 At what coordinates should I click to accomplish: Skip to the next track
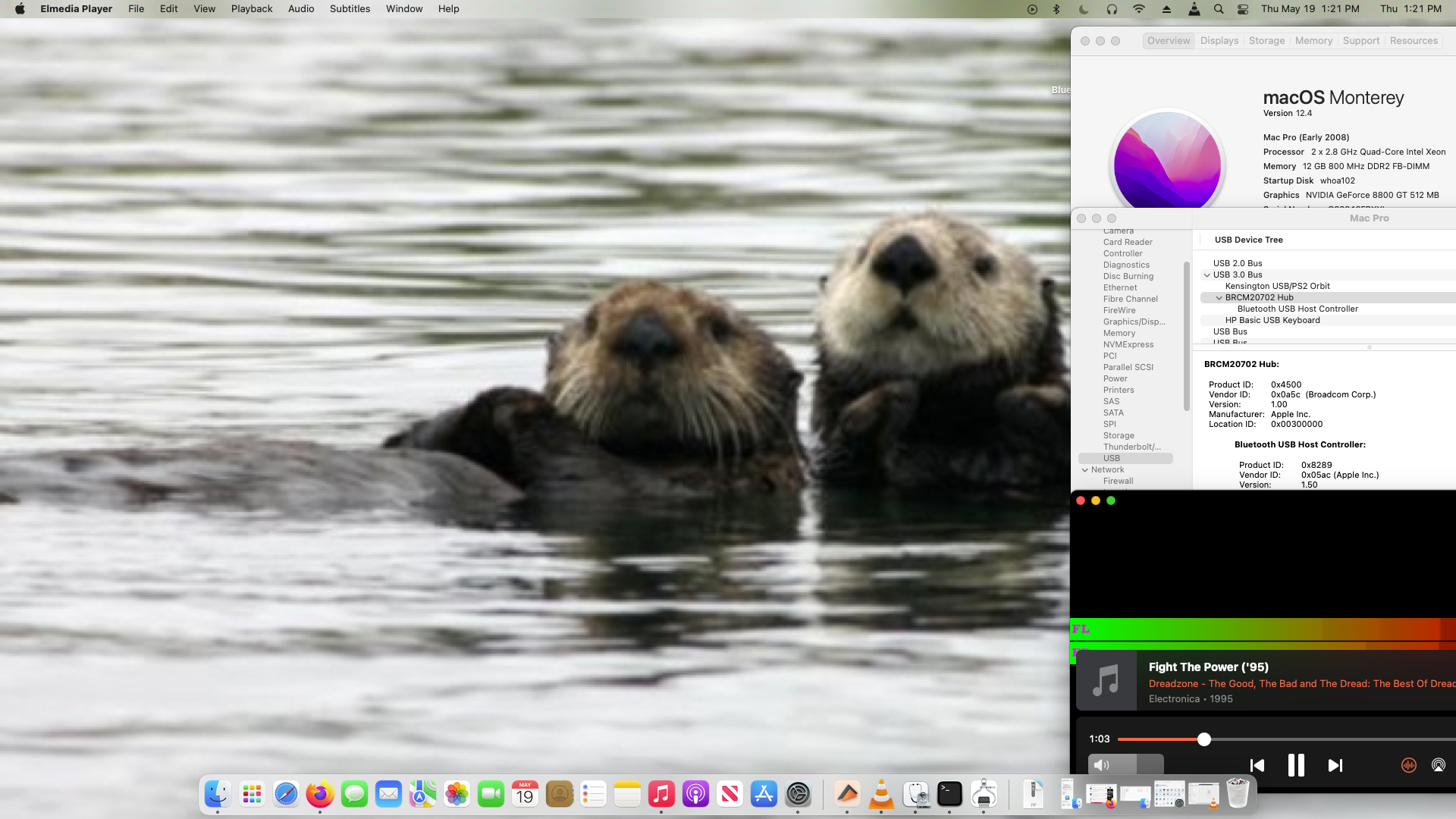pyautogui.click(x=1335, y=766)
